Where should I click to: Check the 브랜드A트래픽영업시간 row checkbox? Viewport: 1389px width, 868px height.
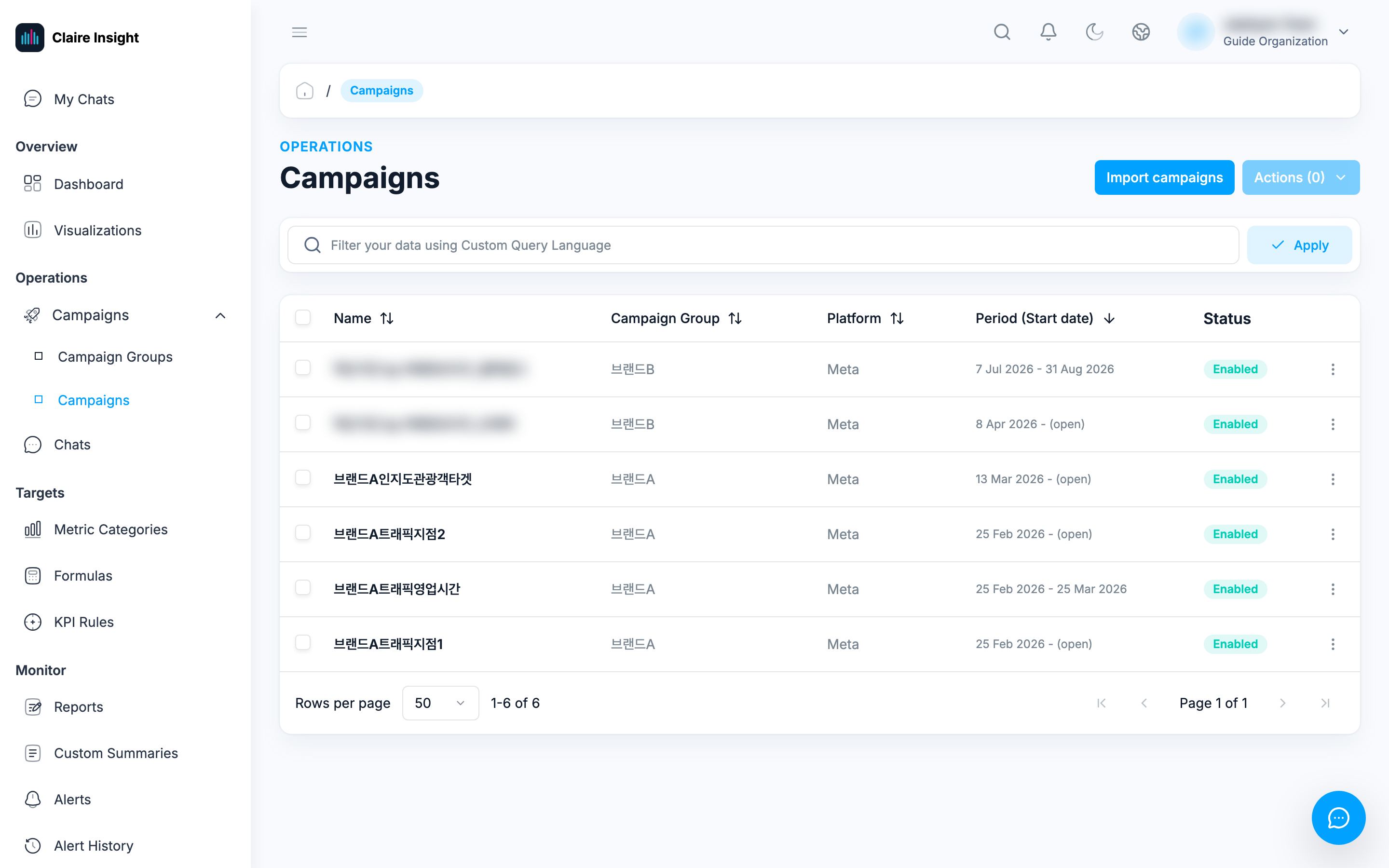[302, 587]
